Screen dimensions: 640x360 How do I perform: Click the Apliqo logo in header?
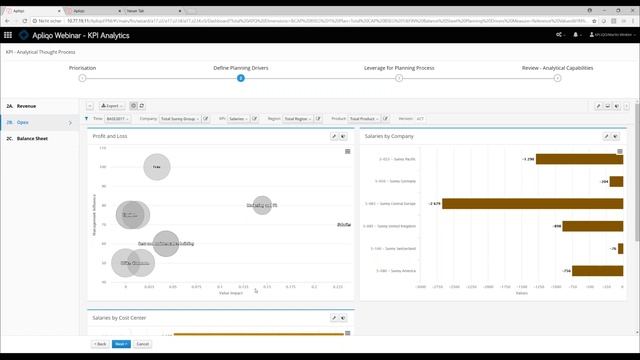tap(24, 36)
